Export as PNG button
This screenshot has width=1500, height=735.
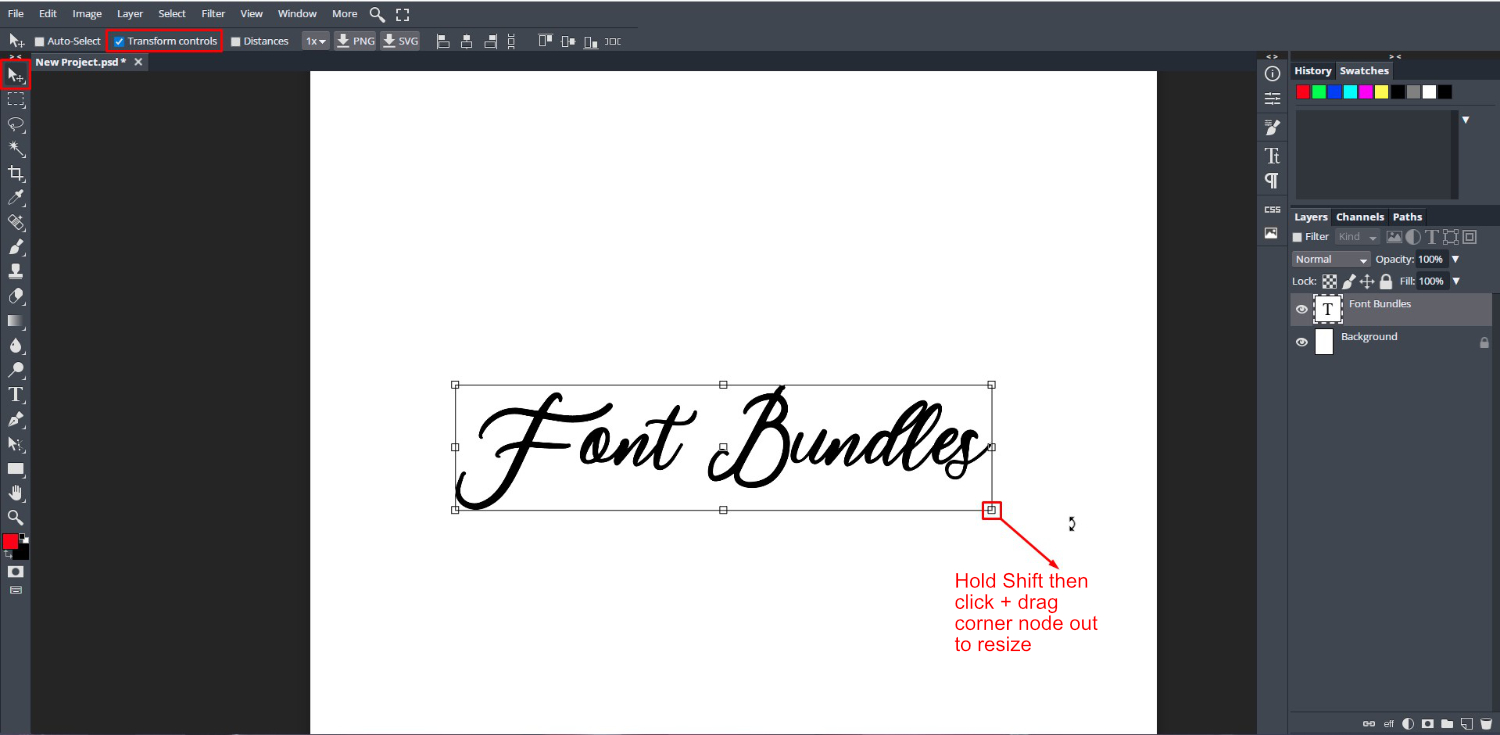355,41
